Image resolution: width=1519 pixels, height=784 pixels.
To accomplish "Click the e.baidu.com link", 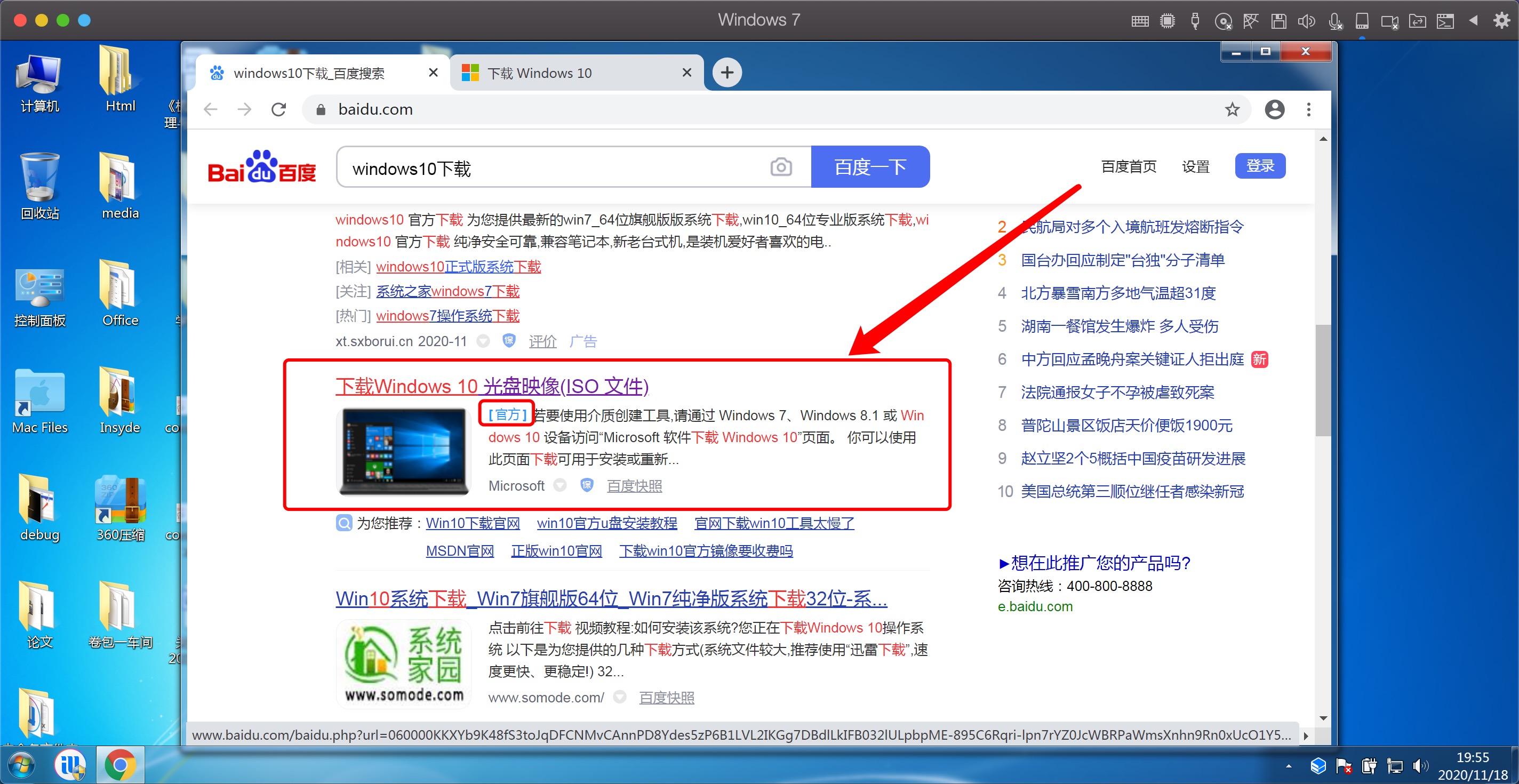I will coord(1035,606).
